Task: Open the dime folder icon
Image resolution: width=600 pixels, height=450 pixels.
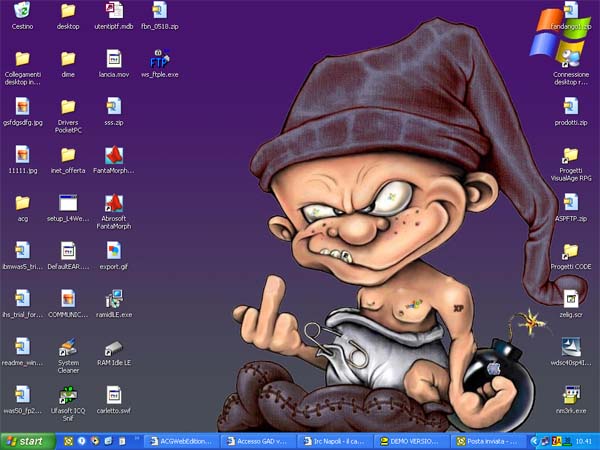Action: 68,59
